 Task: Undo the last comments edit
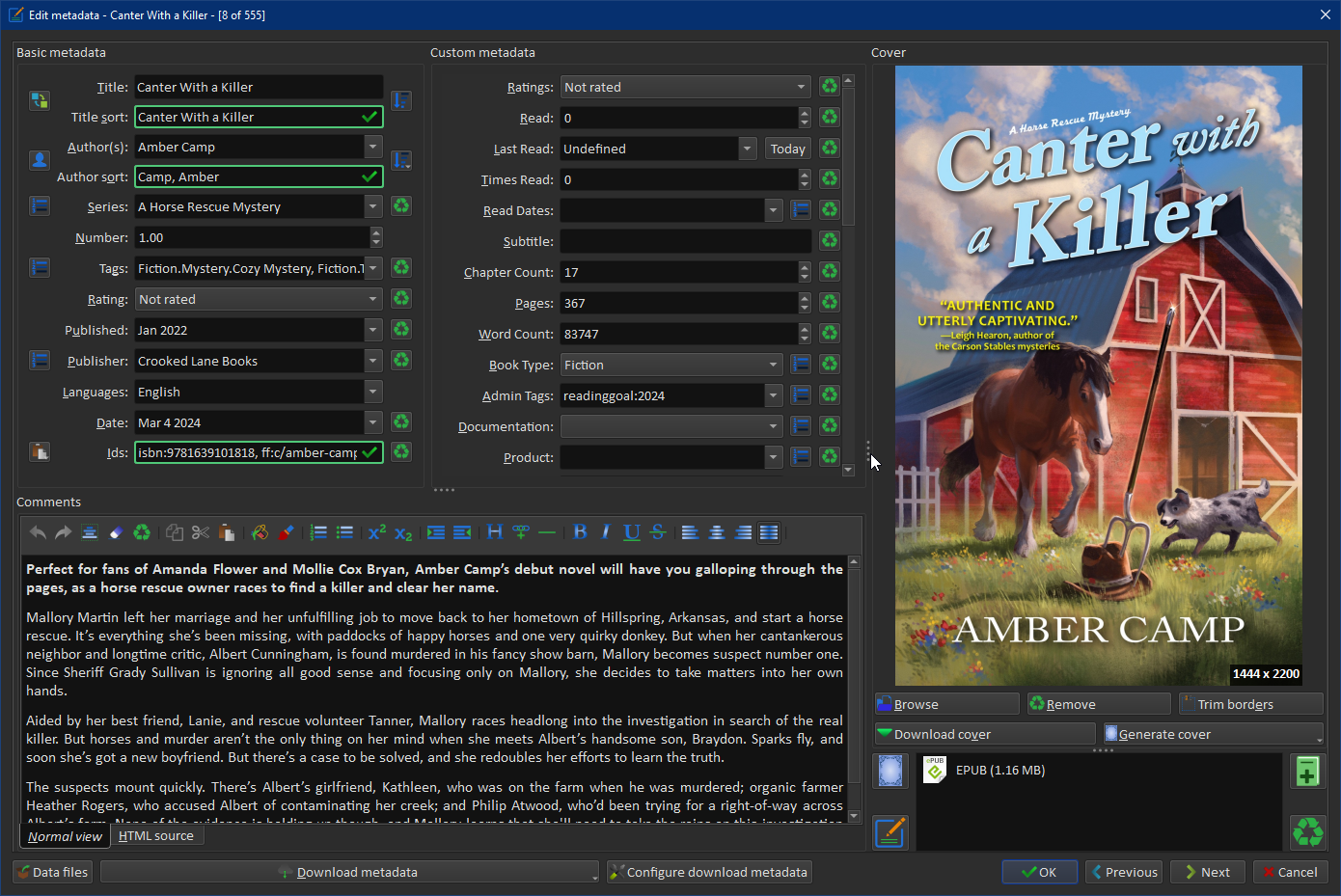tap(38, 532)
